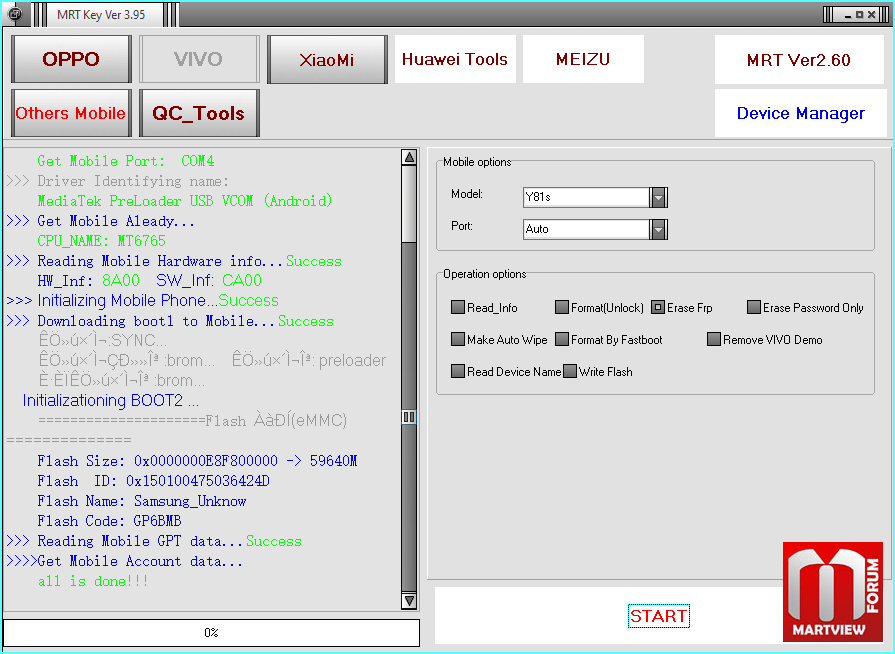Click log line 'Initializationing BOOT2 ...'

coord(111,401)
